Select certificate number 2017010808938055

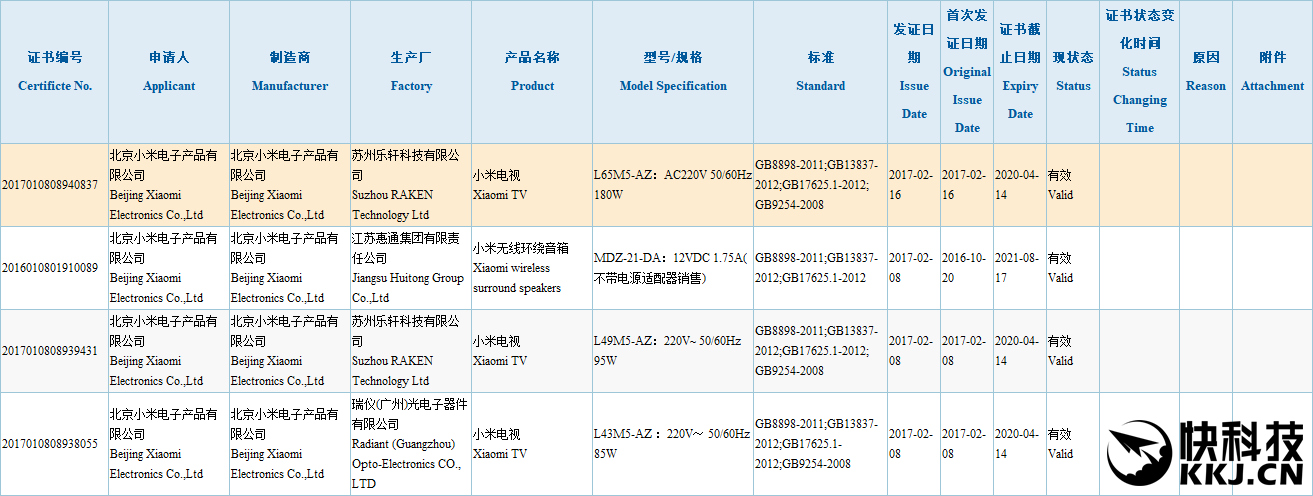(51, 444)
